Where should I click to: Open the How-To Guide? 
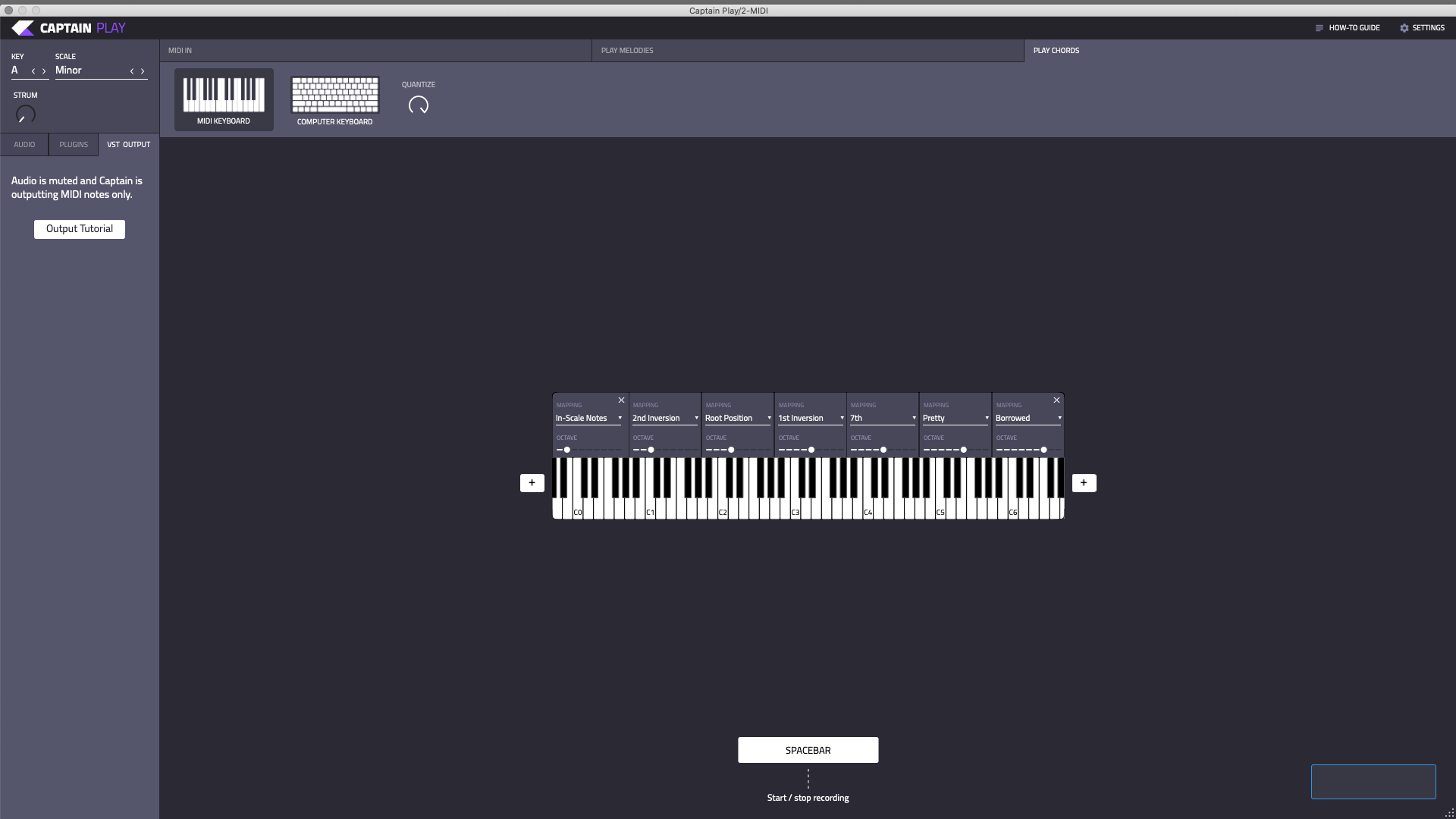click(1348, 28)
